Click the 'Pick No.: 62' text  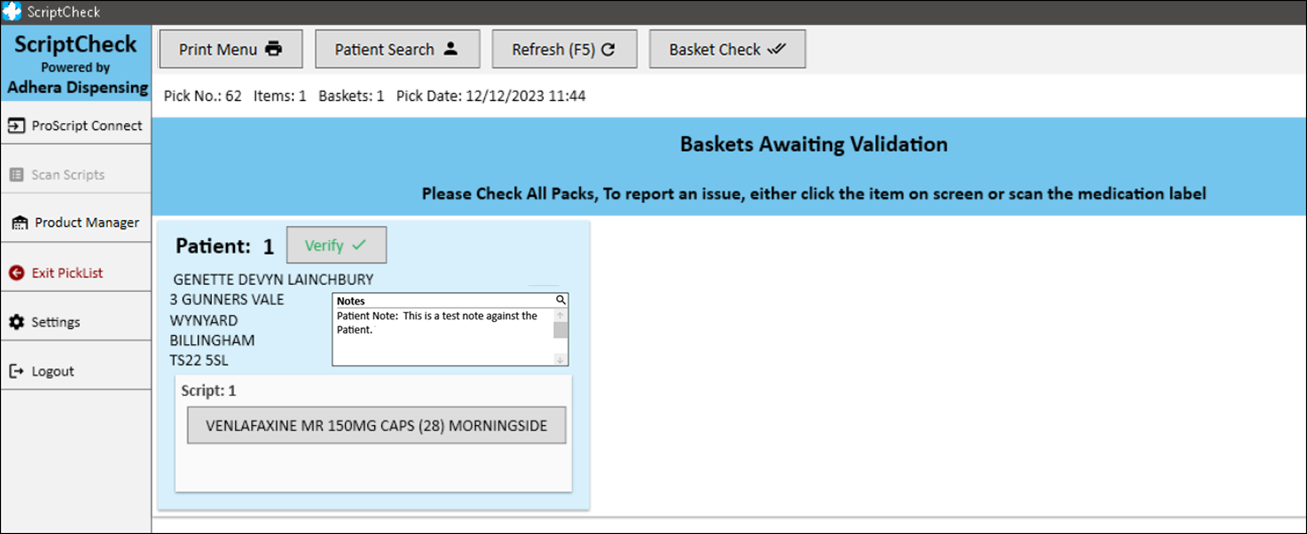click(203, 97)
